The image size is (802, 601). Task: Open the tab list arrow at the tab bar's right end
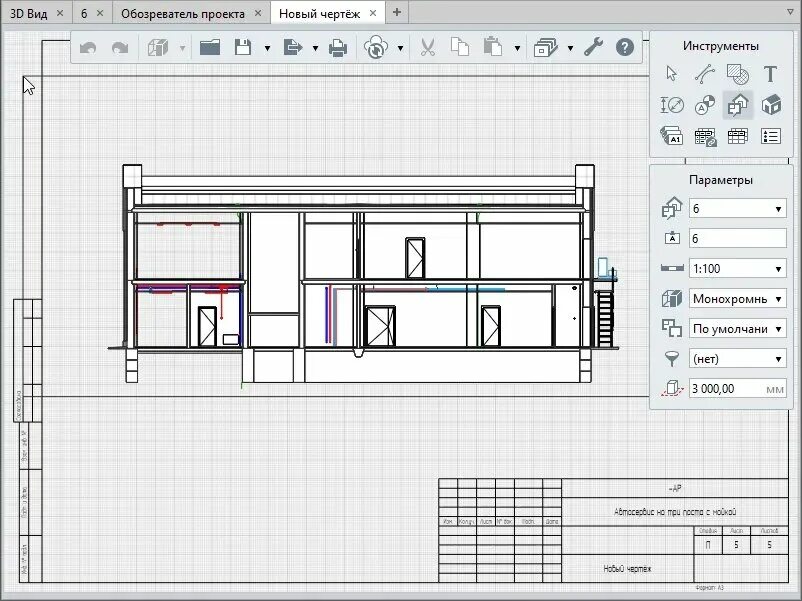tap(791, 12)
